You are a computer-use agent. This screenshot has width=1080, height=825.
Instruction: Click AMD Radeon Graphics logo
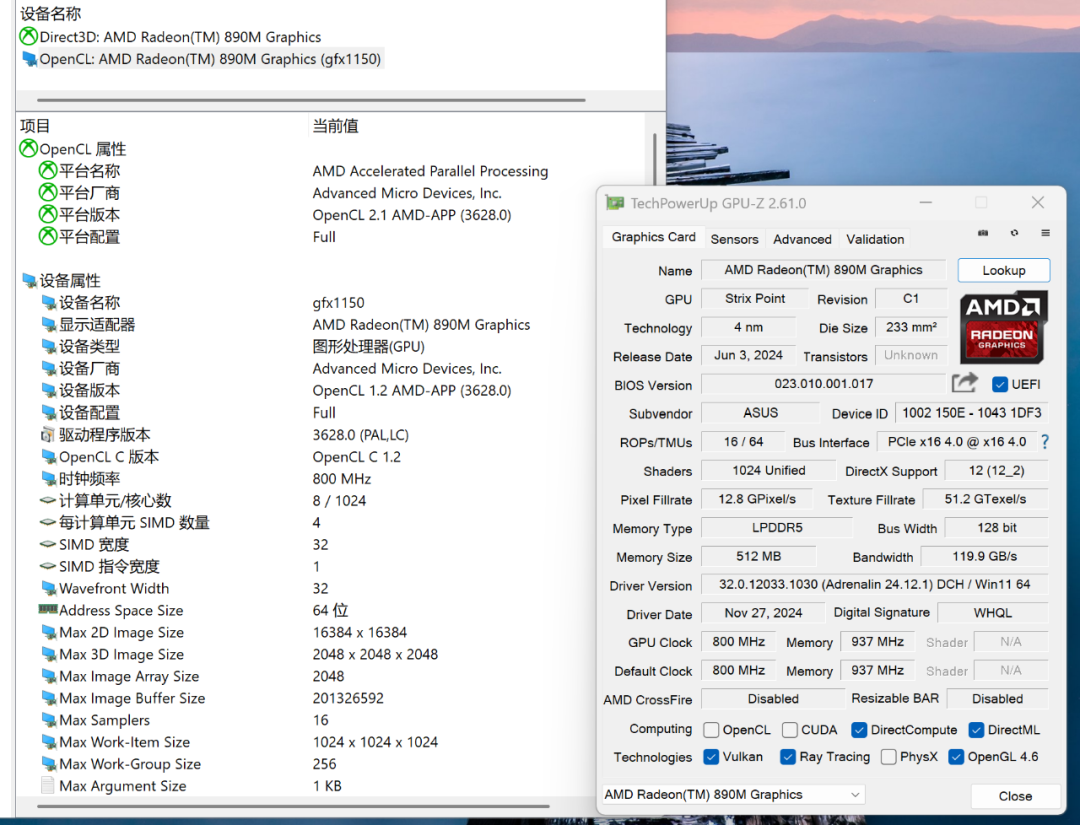pos(1003,326)
